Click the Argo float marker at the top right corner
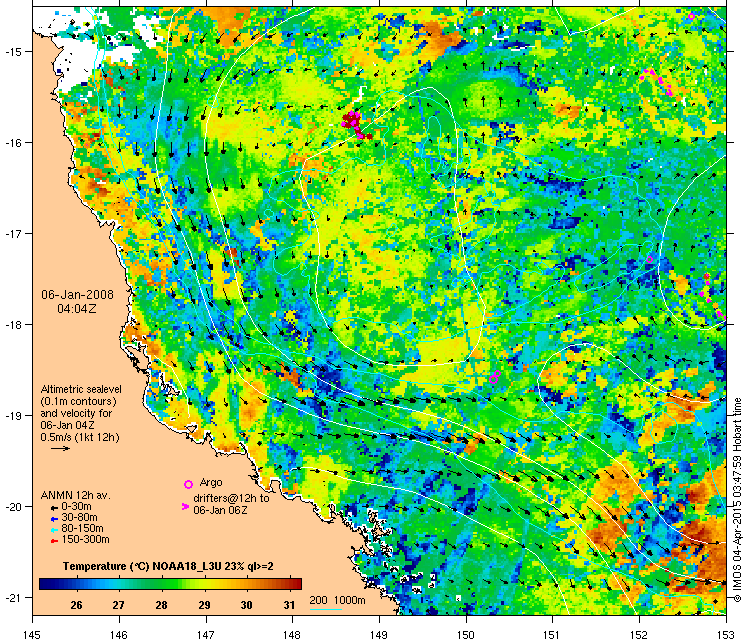Image resolution: width=750 pixels, height=640 pixels. coord(691,16)
